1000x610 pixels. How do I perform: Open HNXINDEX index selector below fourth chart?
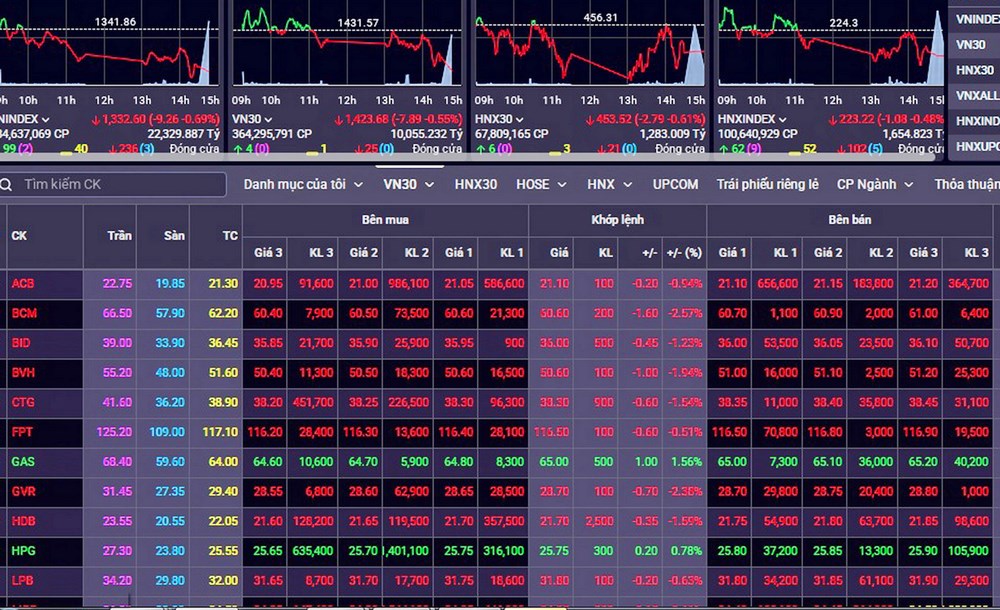[x=752, y=119]
